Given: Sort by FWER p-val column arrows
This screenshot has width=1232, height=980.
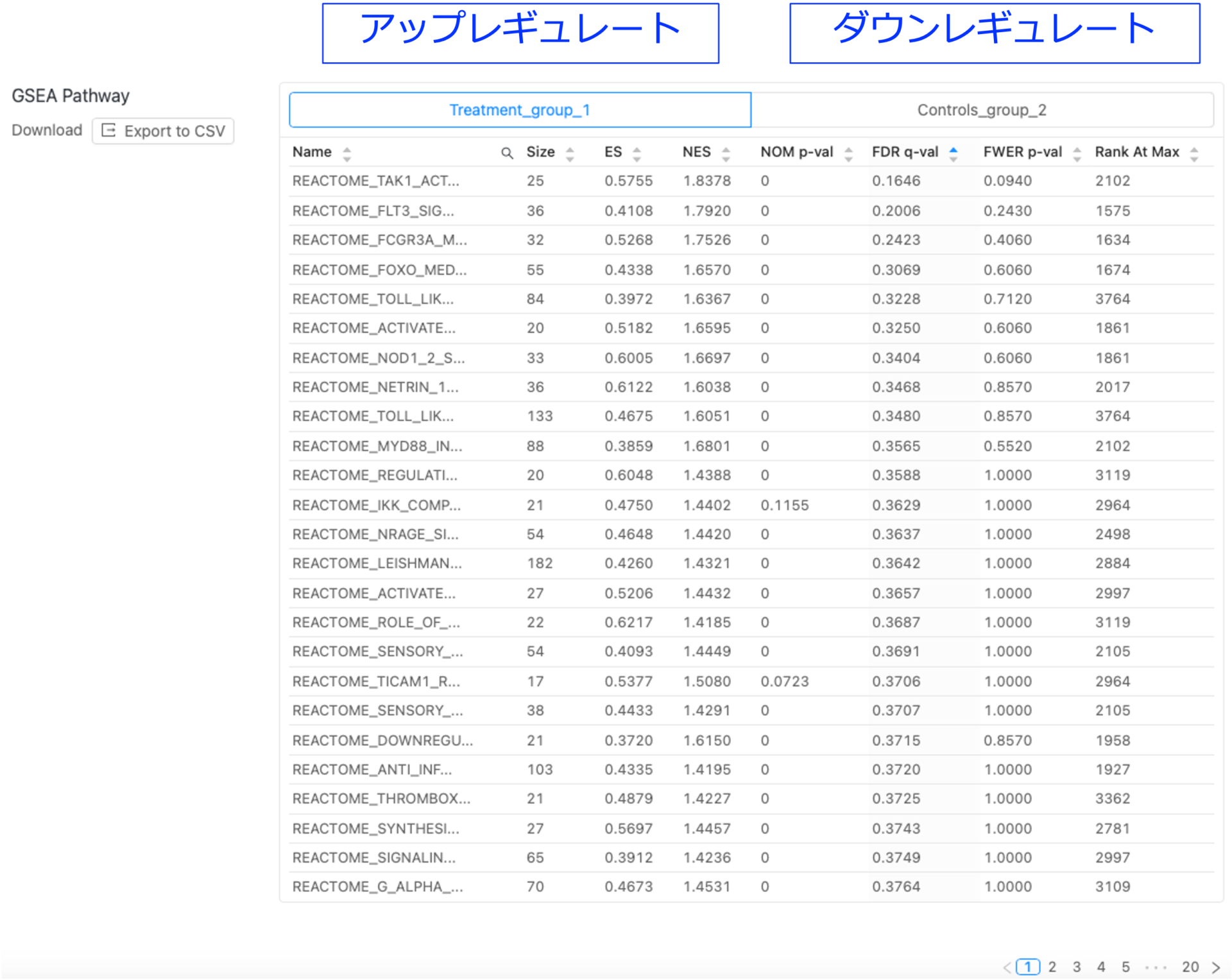Looking at the screenshot, I should click(x=1077, y=153).
